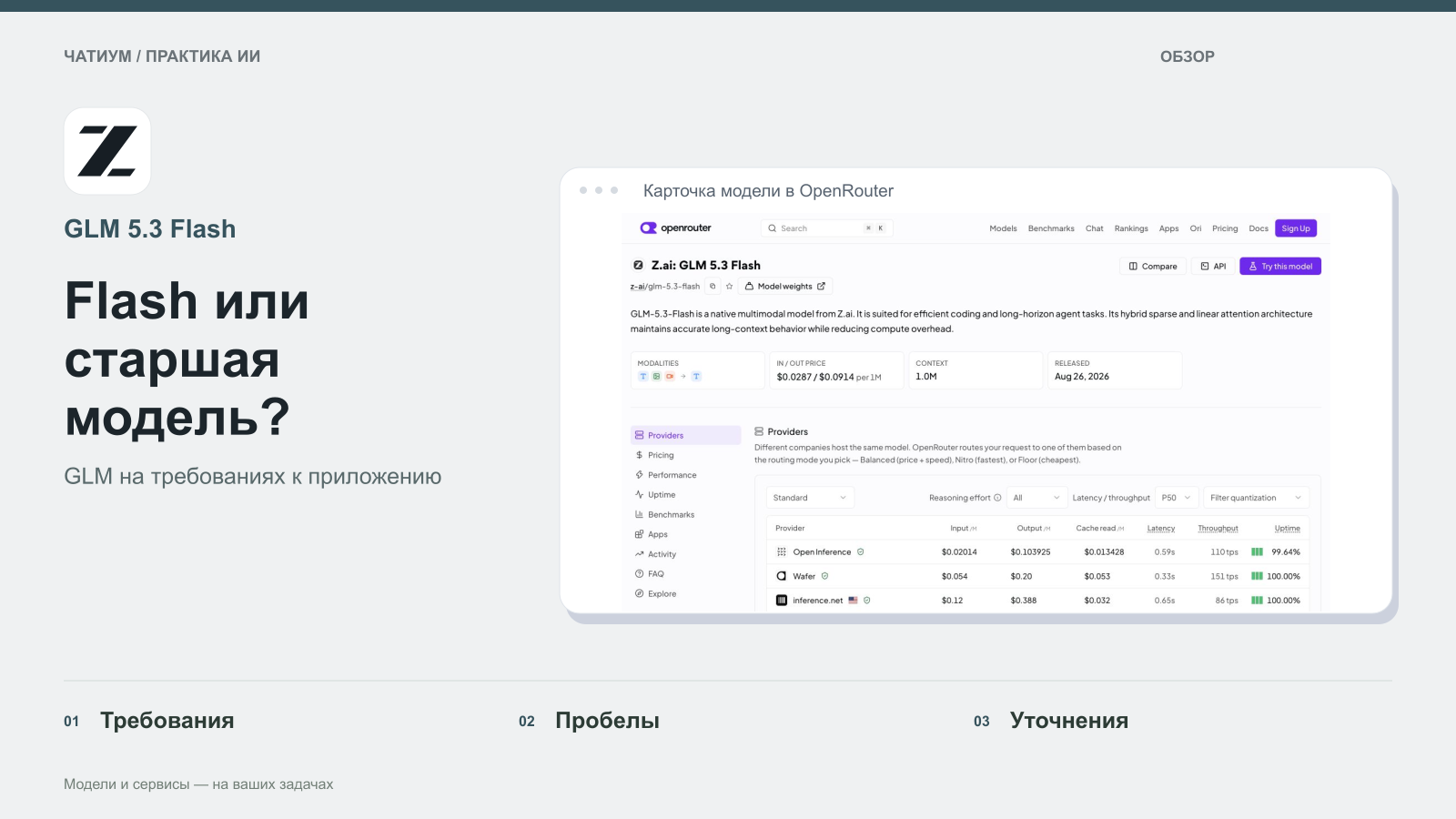Select the Требования section link
Image resolution: width=1456 pixels, height=819 pixels.
point(167,721)
